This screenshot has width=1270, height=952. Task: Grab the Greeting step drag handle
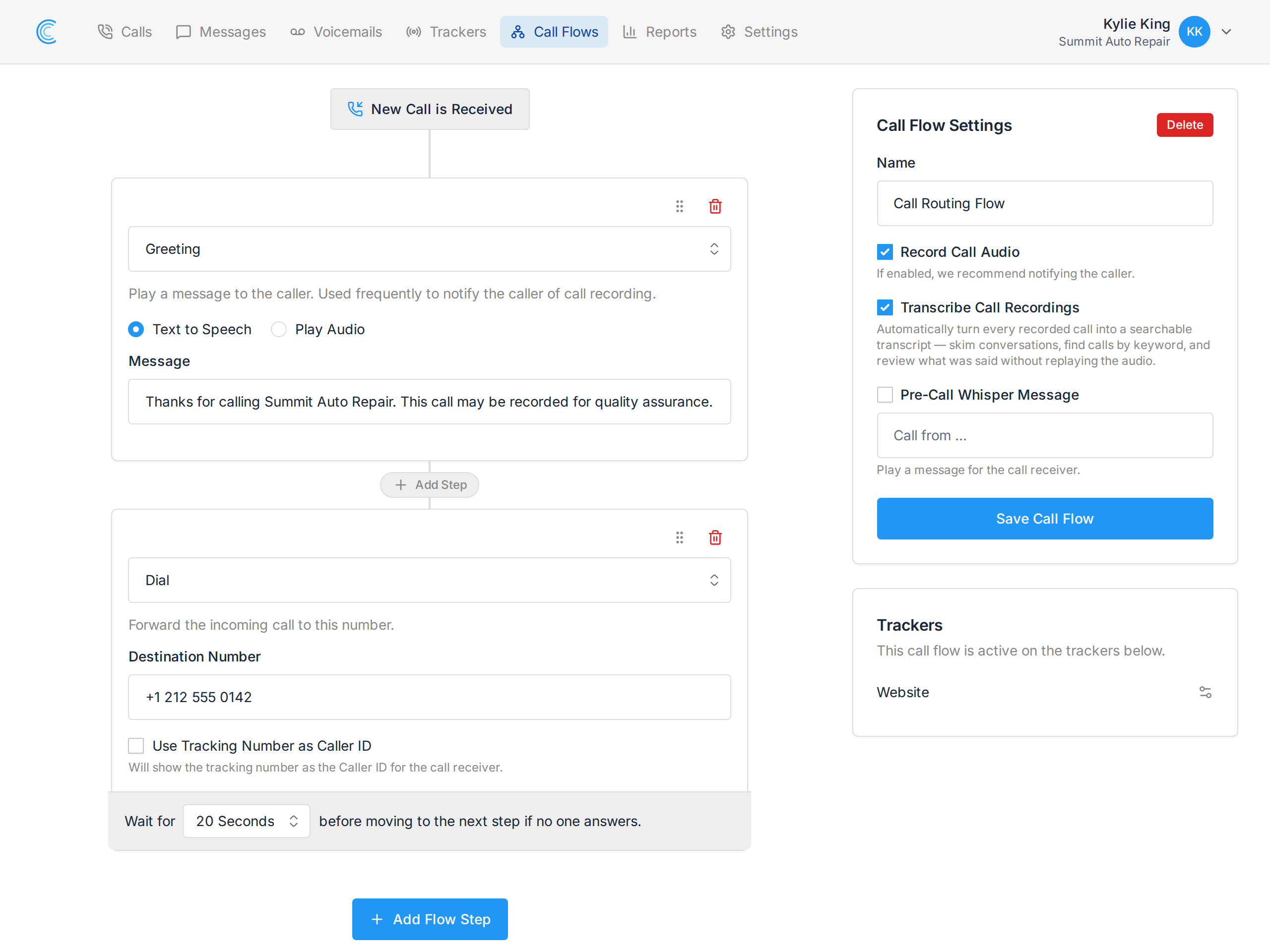pos(679,206)
